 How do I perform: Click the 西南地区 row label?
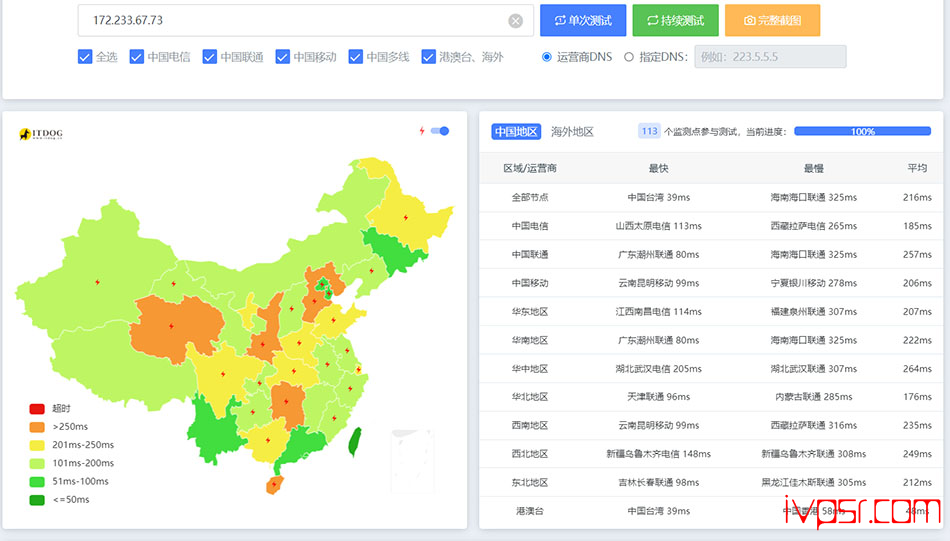click(530, 425)
